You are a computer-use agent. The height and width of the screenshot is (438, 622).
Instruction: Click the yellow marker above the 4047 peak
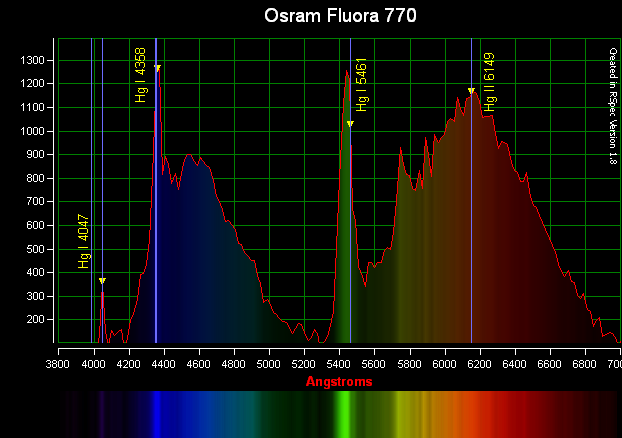[x=102, y=281]
